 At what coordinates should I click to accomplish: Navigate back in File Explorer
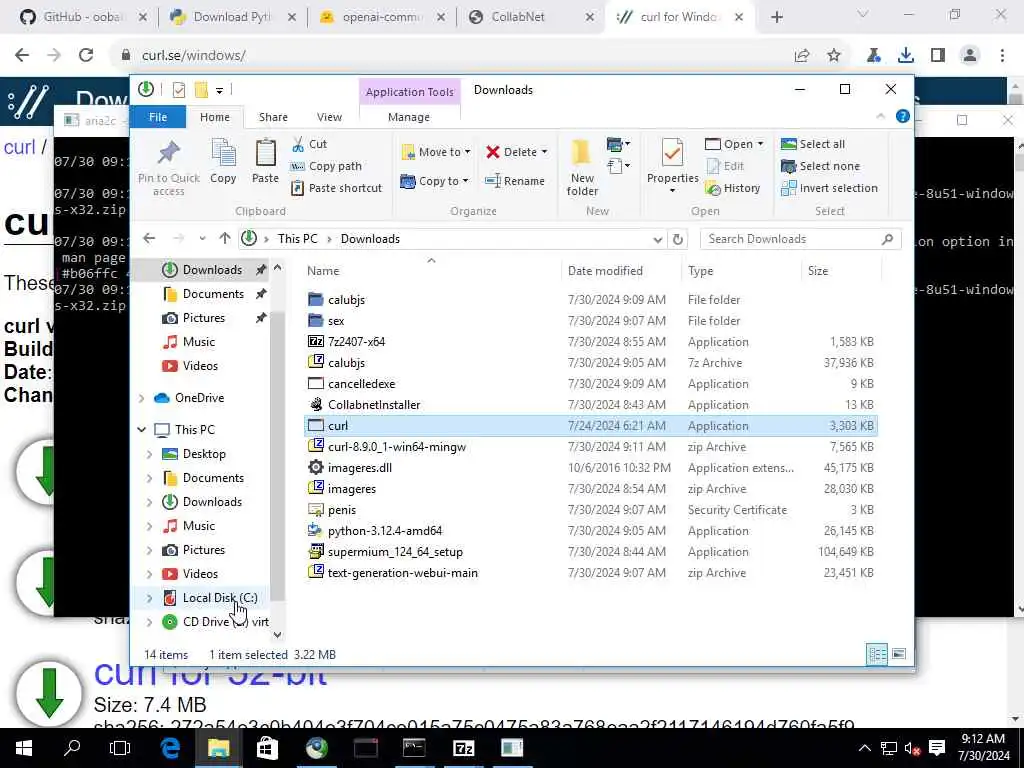click(x=149, y=238)
